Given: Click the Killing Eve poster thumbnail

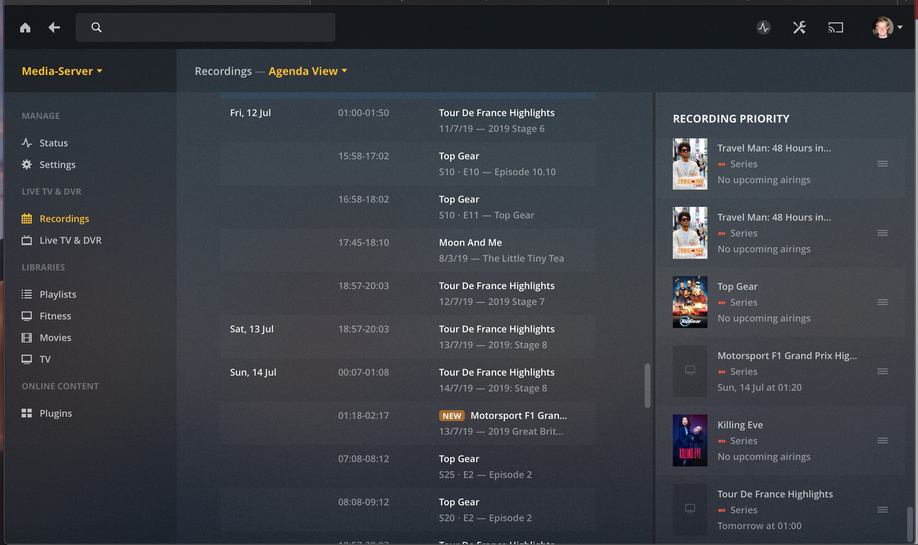Looking at the screenshot, I should pyautogui.click(x=690, y=440).
